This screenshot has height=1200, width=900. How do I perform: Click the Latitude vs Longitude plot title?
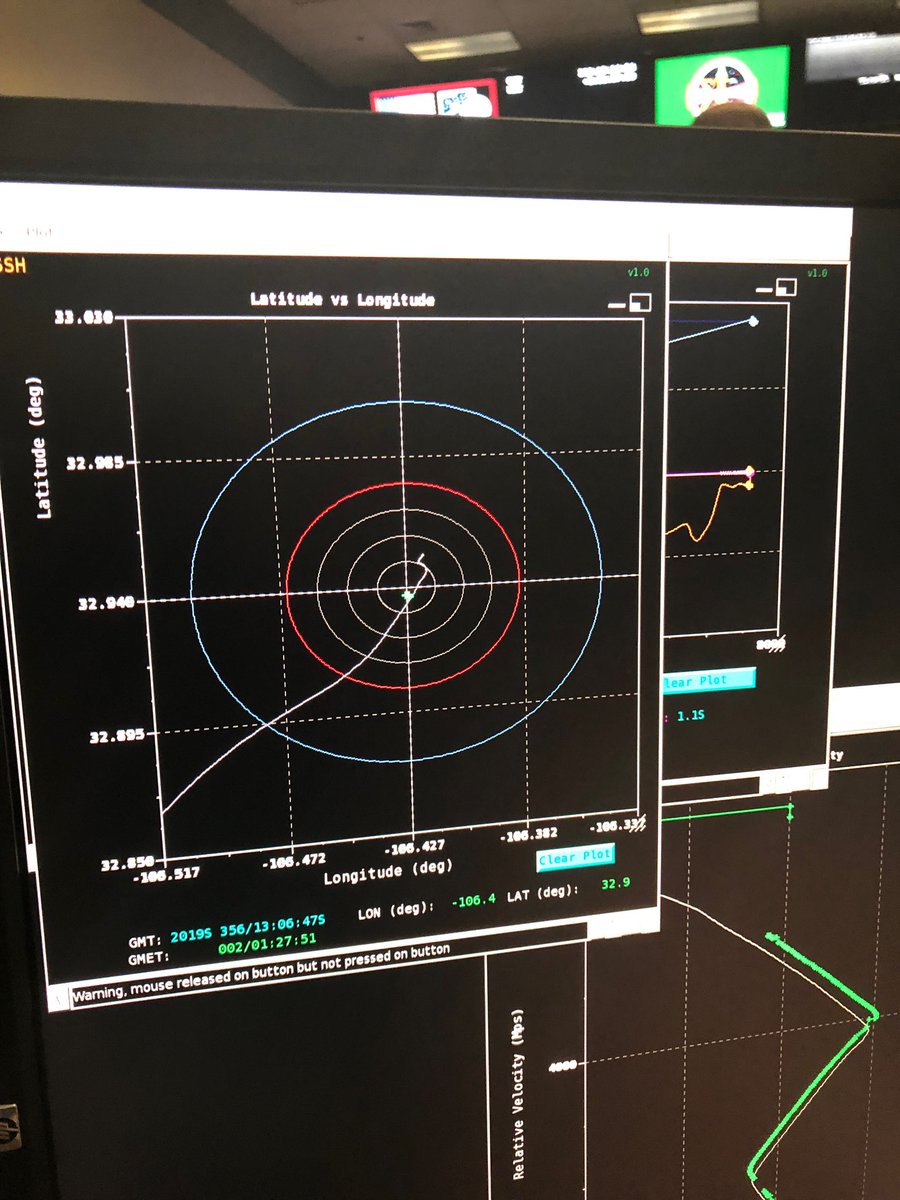(342, 299)
